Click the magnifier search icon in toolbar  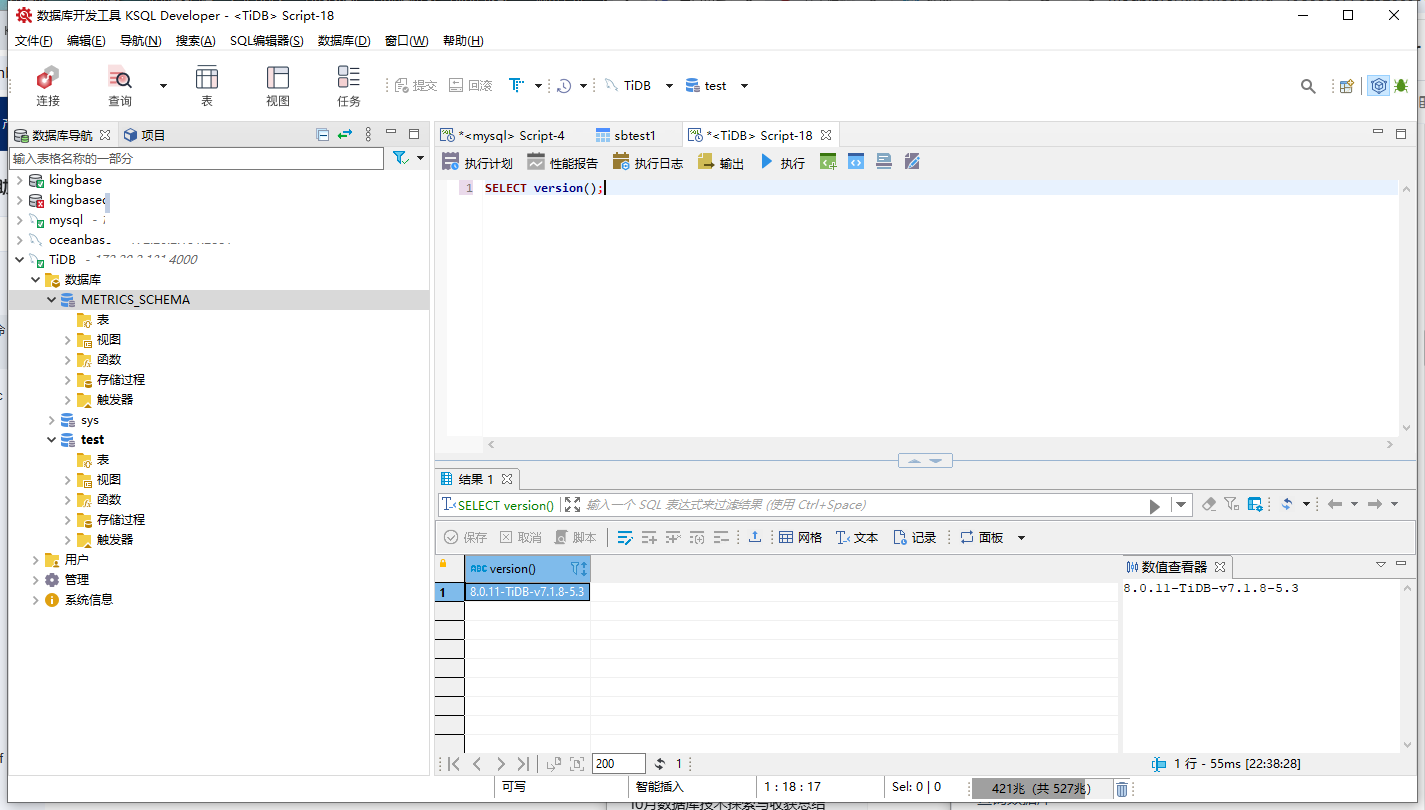1307,86
